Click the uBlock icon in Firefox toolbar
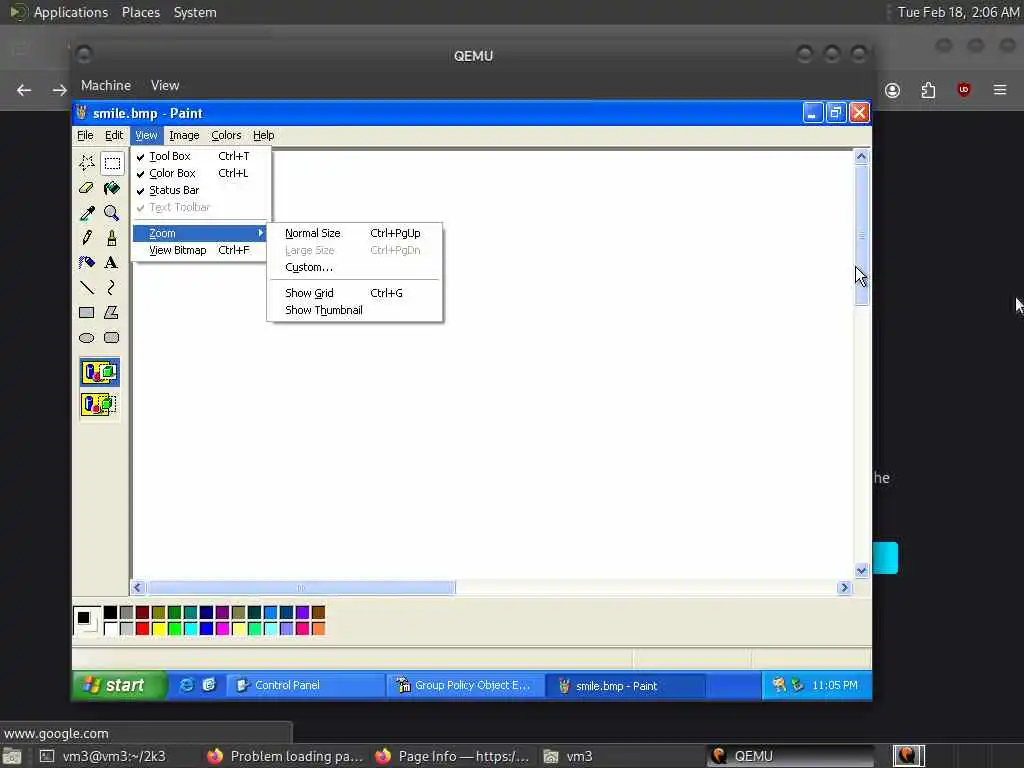 [x=963, y=89]
